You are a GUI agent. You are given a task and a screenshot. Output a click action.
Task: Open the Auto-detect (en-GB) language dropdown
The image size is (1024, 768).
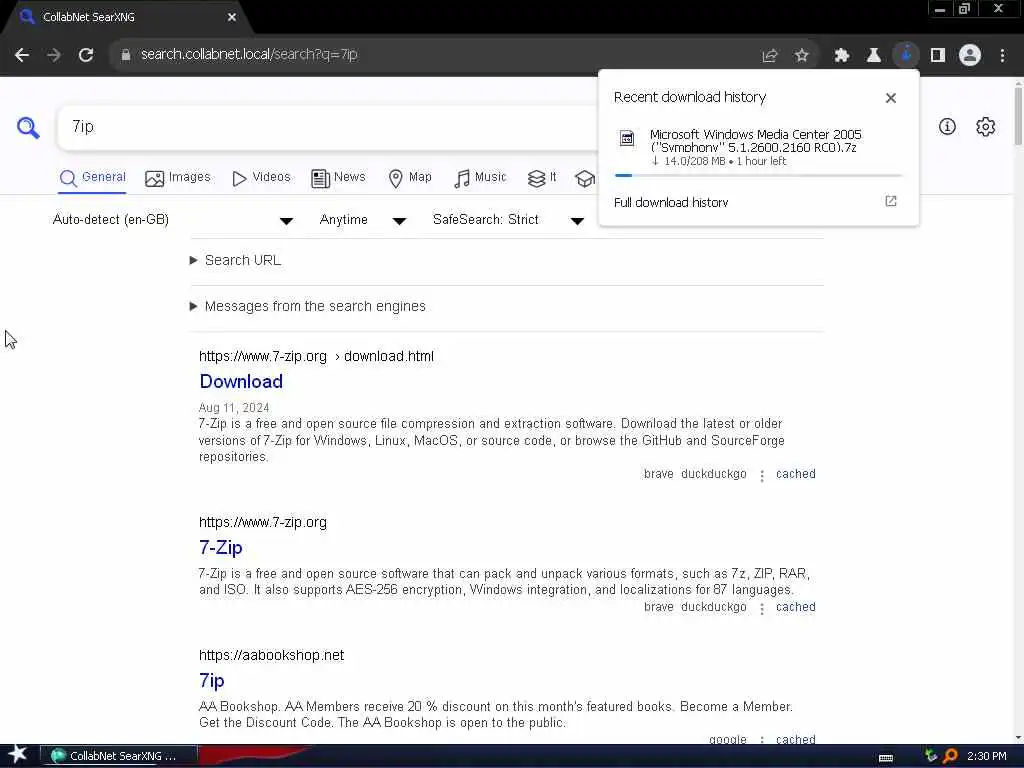click(173, 220)
